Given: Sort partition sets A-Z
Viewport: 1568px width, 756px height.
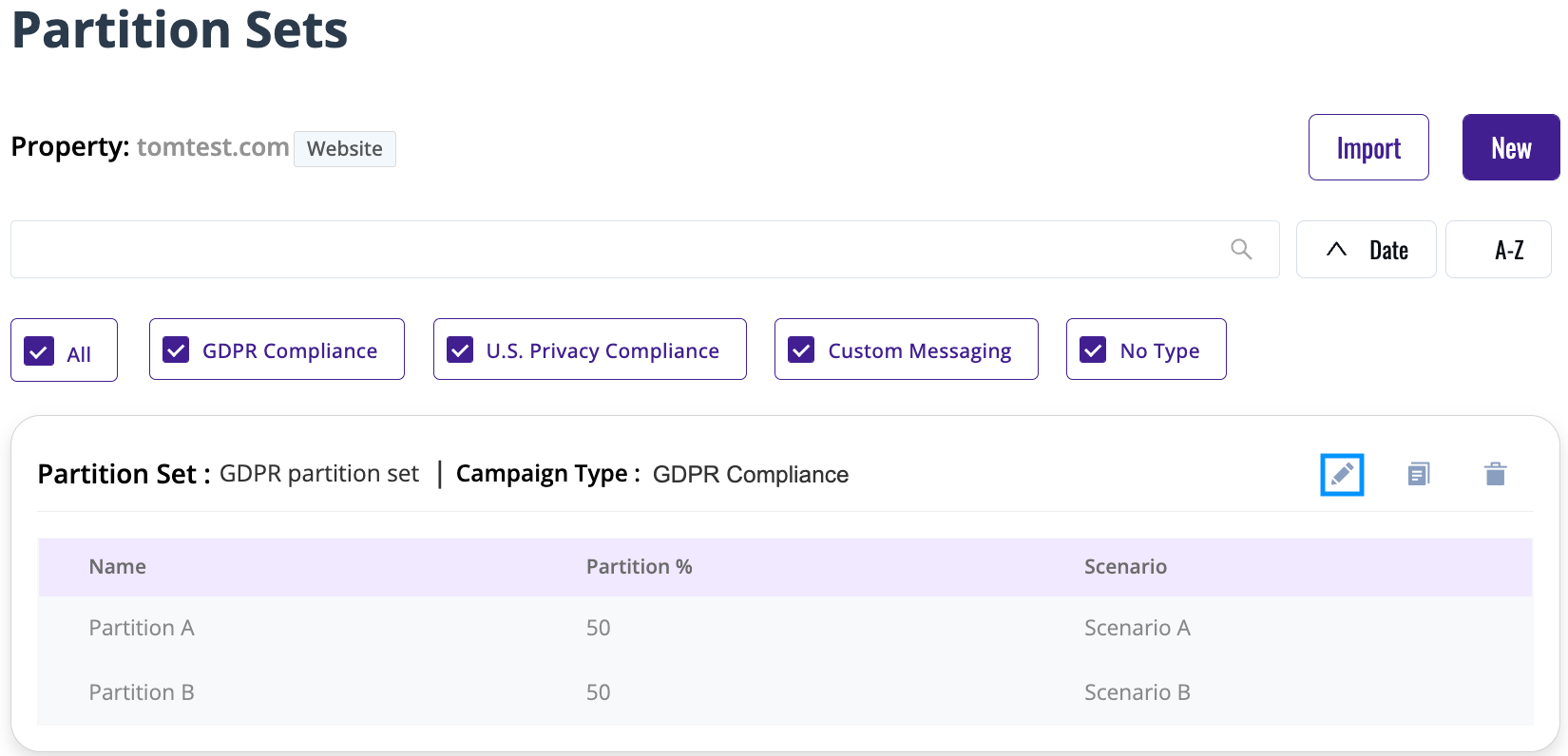Looking at the screenshot, I should click(x=1499, y=249).
